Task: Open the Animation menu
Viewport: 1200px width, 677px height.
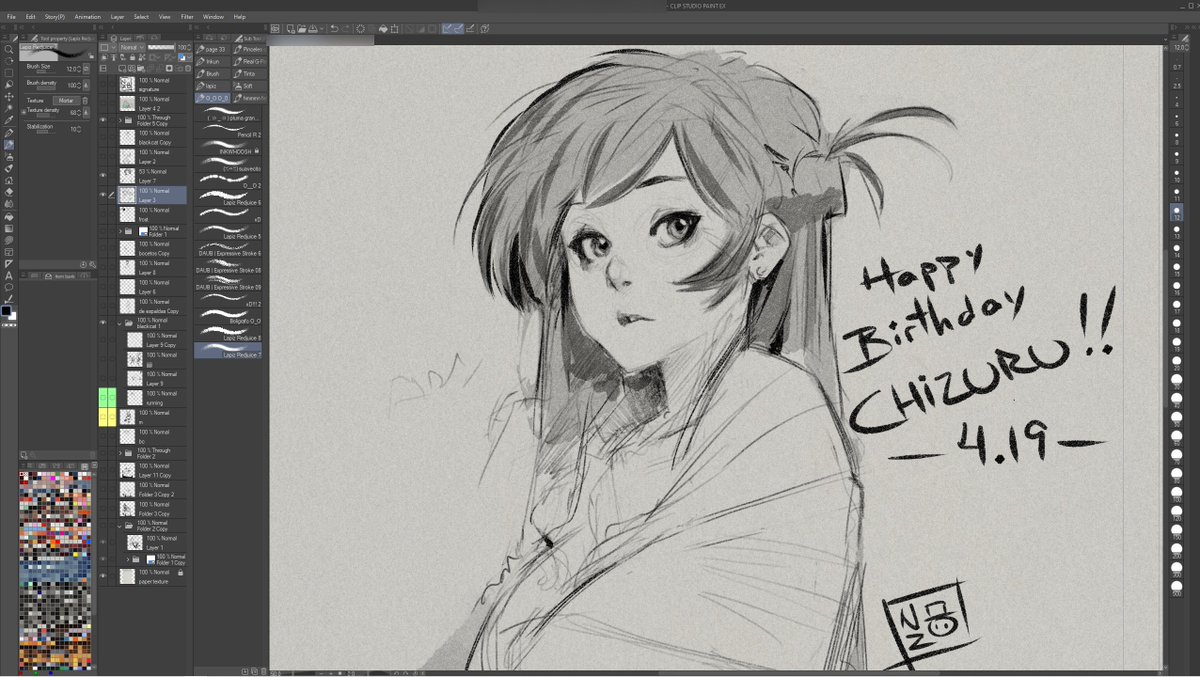Action: coord(88,17)
